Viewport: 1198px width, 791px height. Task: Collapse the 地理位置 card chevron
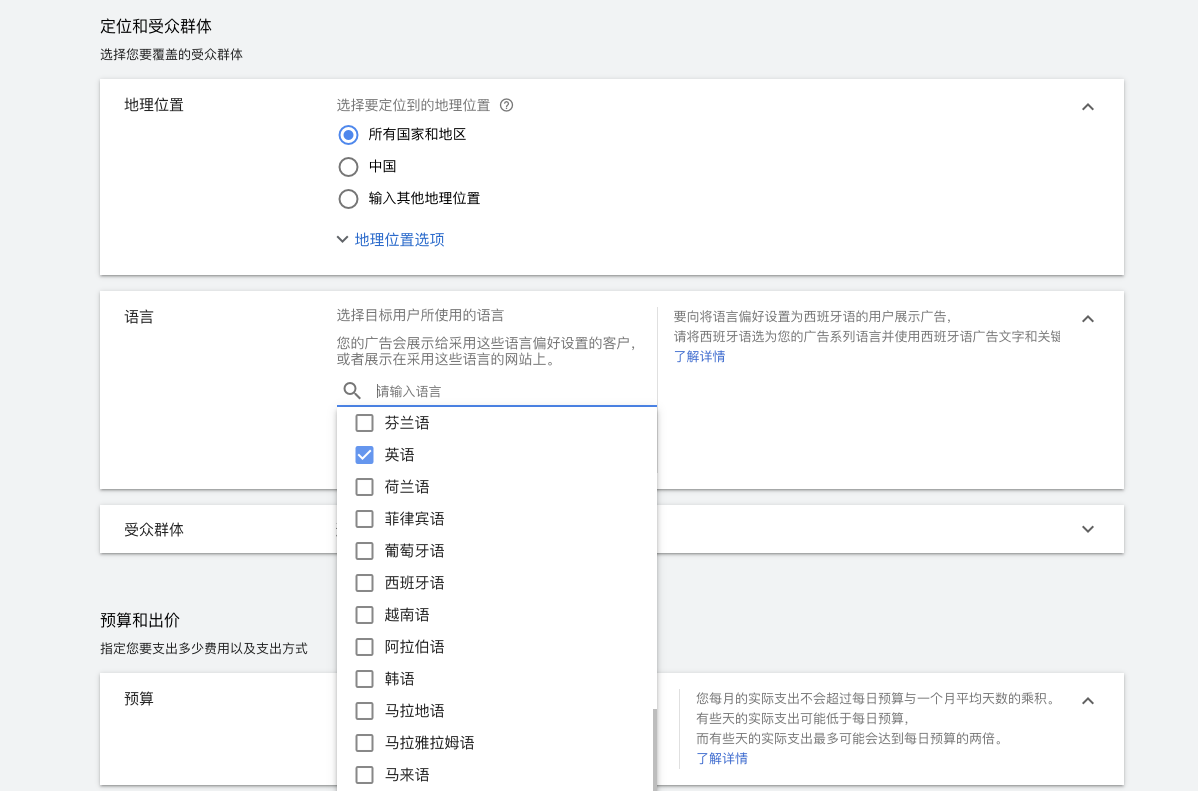point(1088,107)
